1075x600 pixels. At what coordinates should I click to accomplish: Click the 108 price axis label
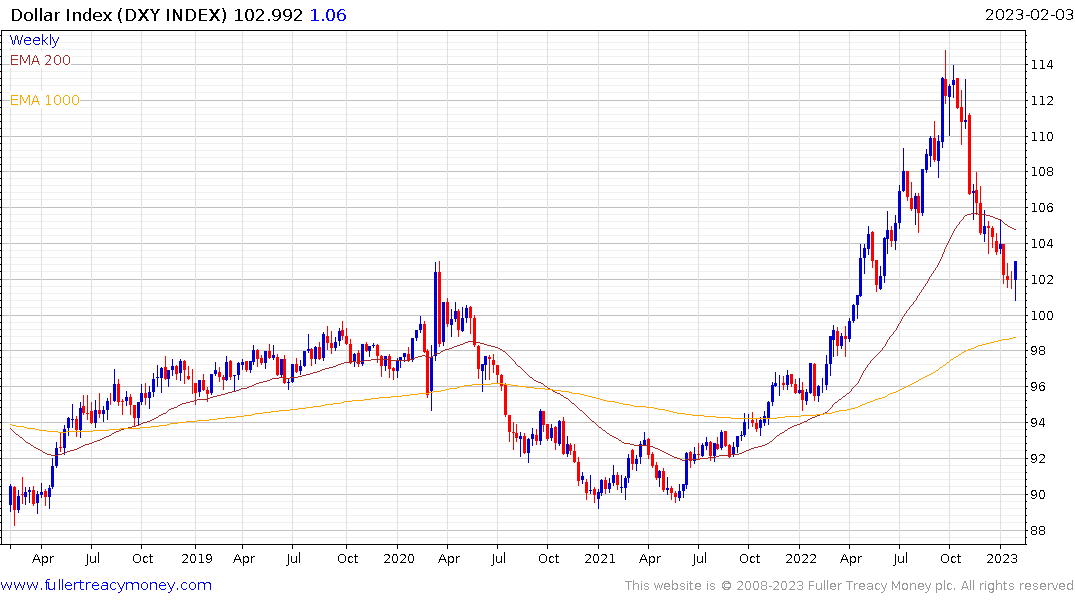click(1042, 171)
